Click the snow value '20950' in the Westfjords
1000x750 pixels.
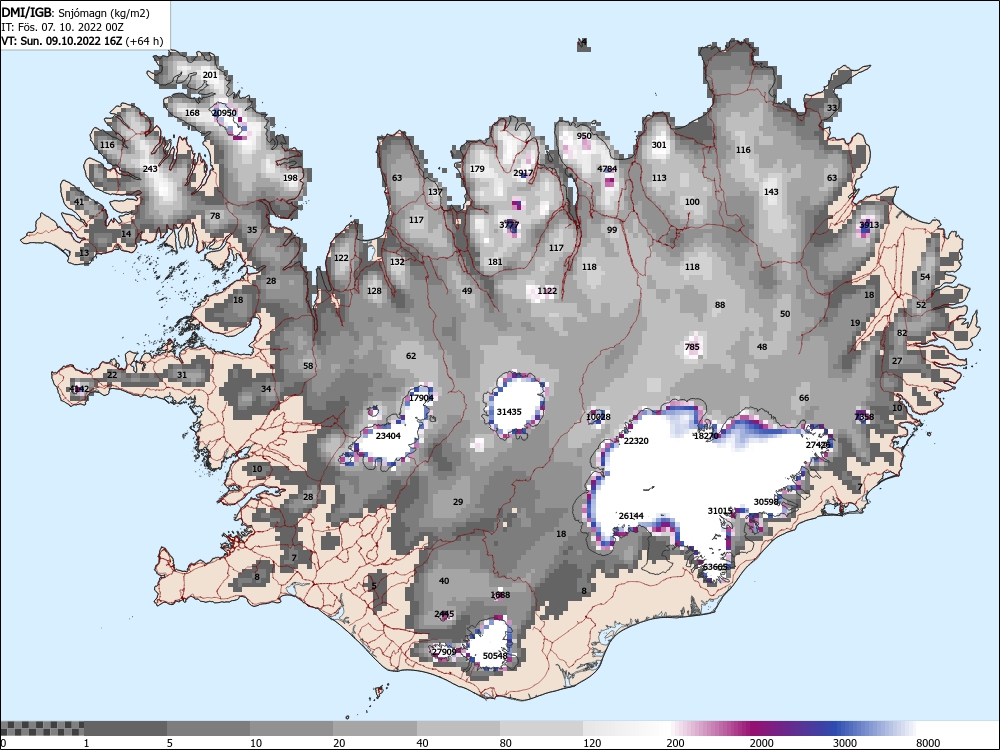click(224, 113)
